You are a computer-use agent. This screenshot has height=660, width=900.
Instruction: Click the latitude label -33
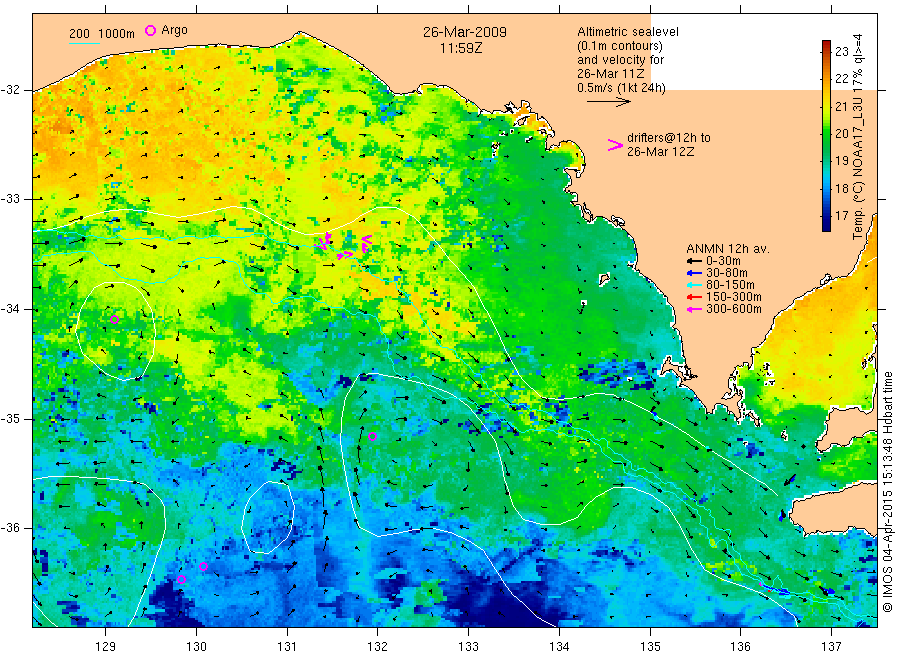click(x=10, y=199)
